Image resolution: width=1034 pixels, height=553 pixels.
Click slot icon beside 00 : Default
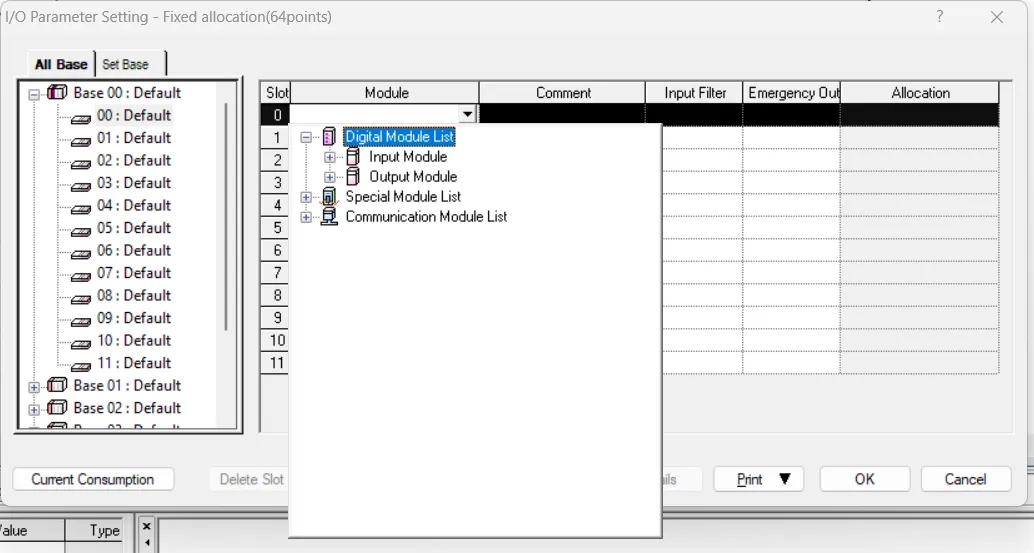(x=80, y=119)
